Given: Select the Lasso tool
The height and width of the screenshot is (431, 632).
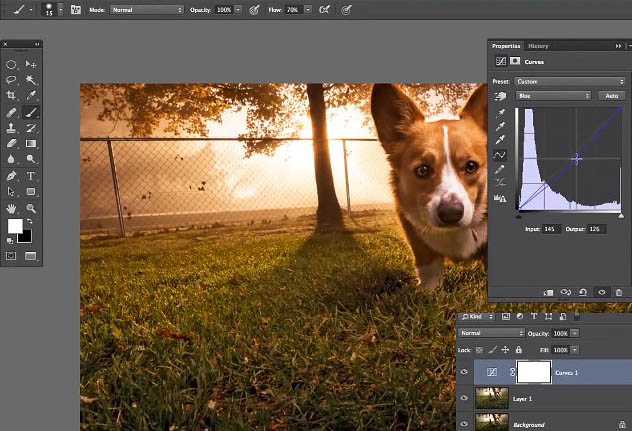Looking at the screenshot, I should click(x=11, y=80).
